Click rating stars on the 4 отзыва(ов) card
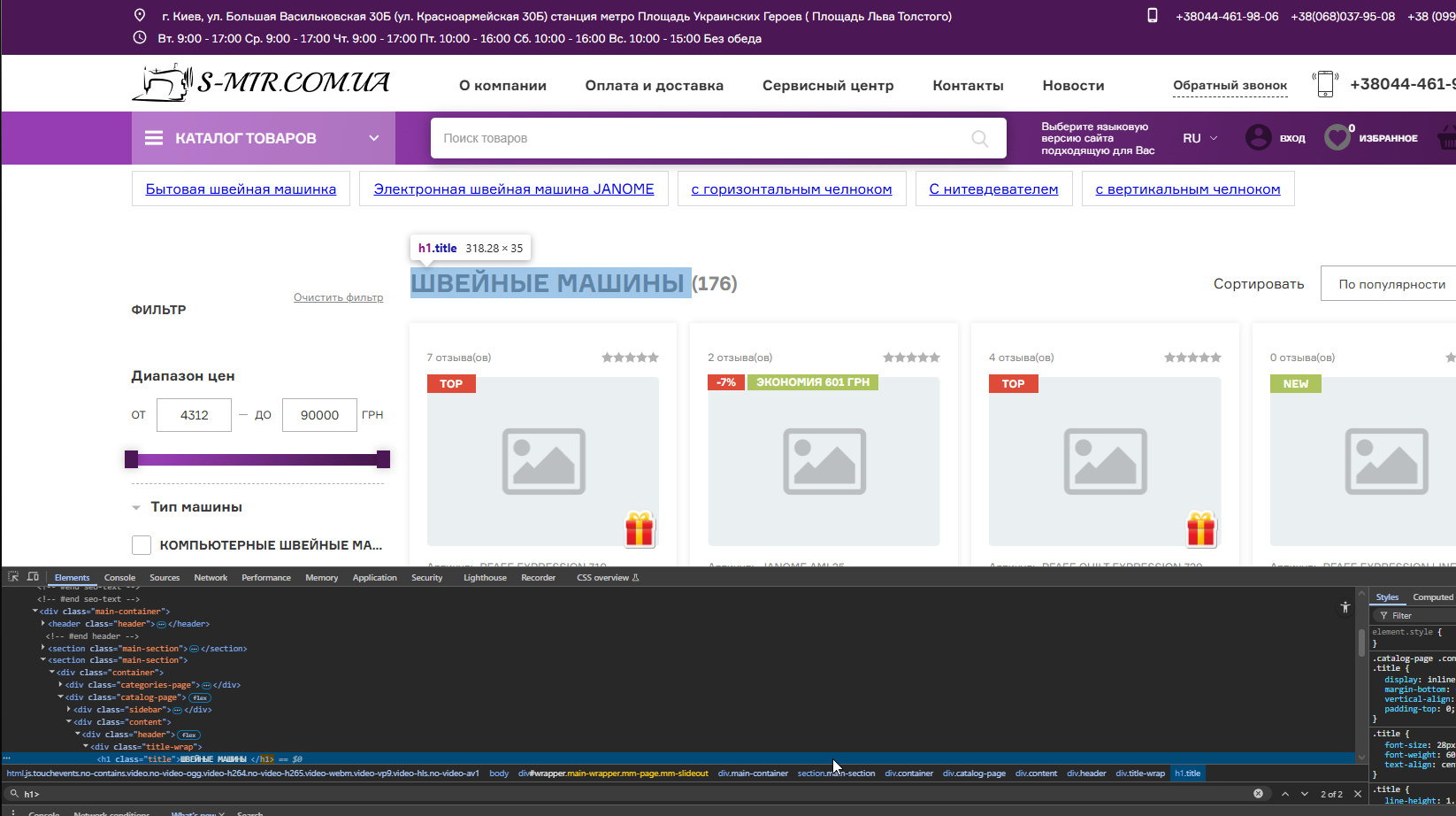 [1193, 358]
